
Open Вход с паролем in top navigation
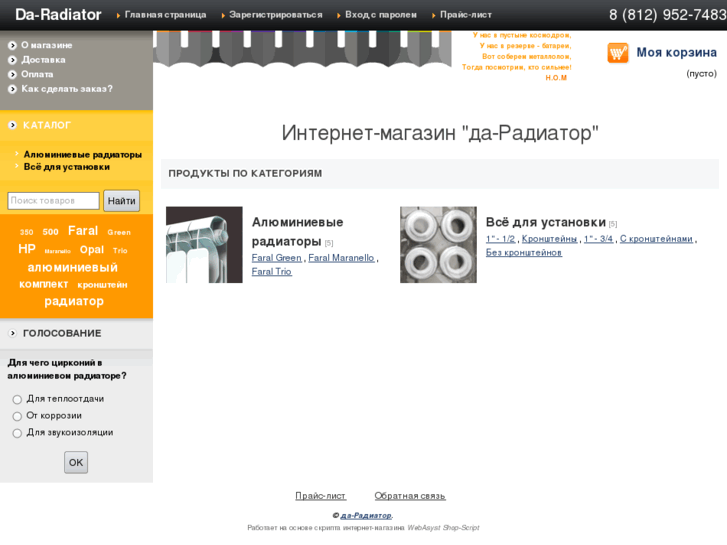click(381, 15)
